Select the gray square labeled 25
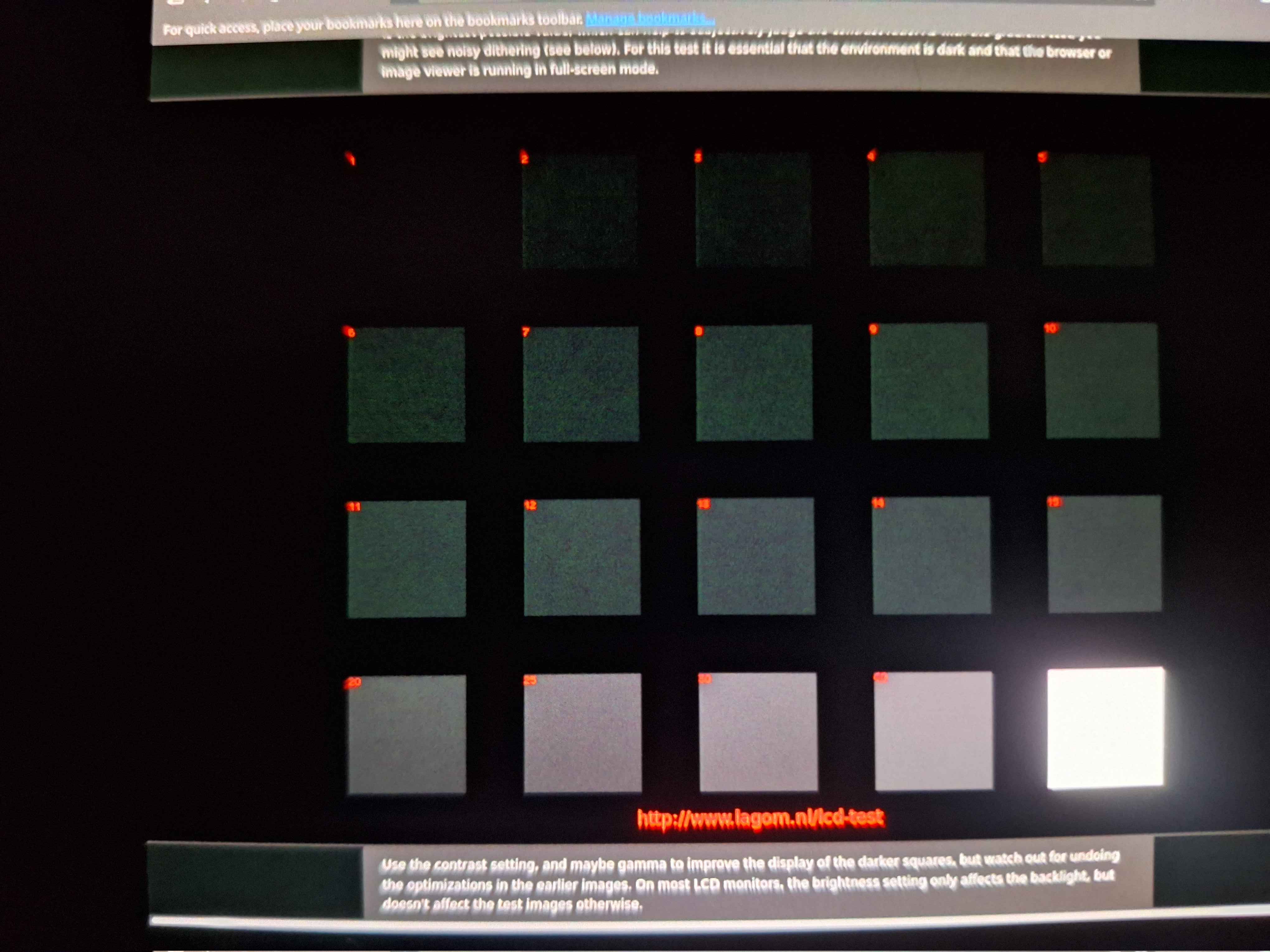 (583, 733)
